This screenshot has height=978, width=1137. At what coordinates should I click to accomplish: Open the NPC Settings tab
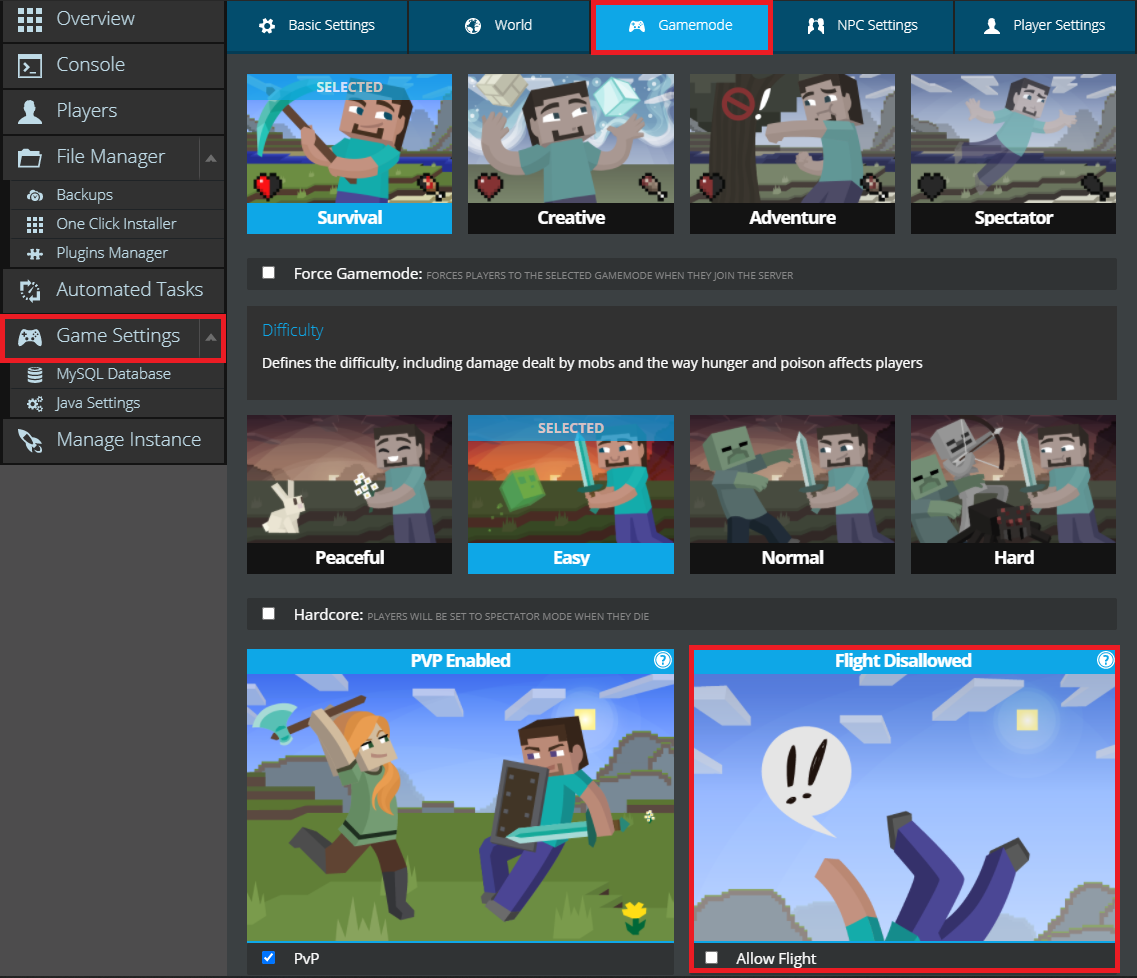[862, 26]
